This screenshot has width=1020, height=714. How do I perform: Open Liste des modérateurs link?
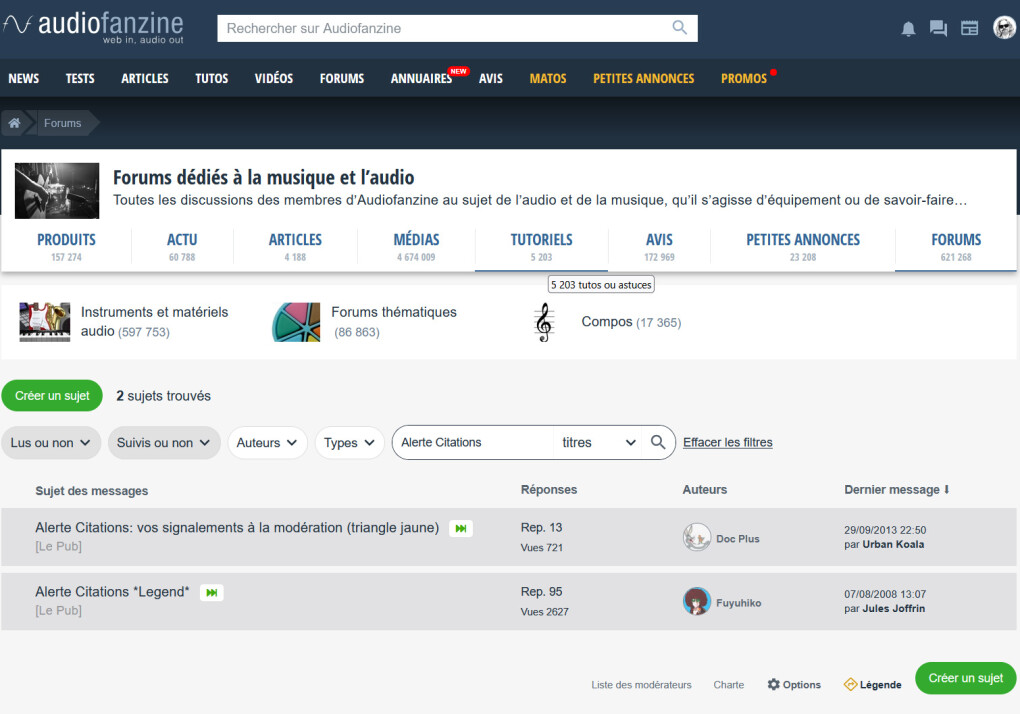(641, 685)
